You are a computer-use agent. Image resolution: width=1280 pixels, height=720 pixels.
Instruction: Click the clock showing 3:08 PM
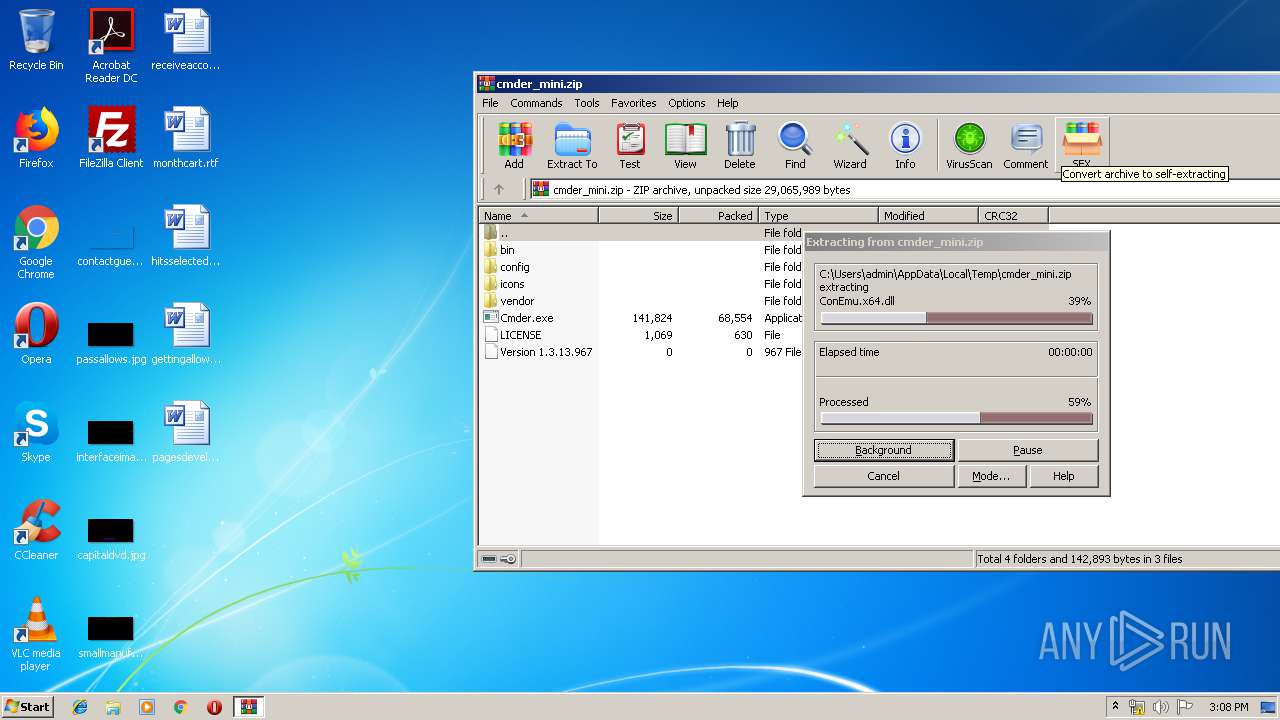[x=1228, y=707]
